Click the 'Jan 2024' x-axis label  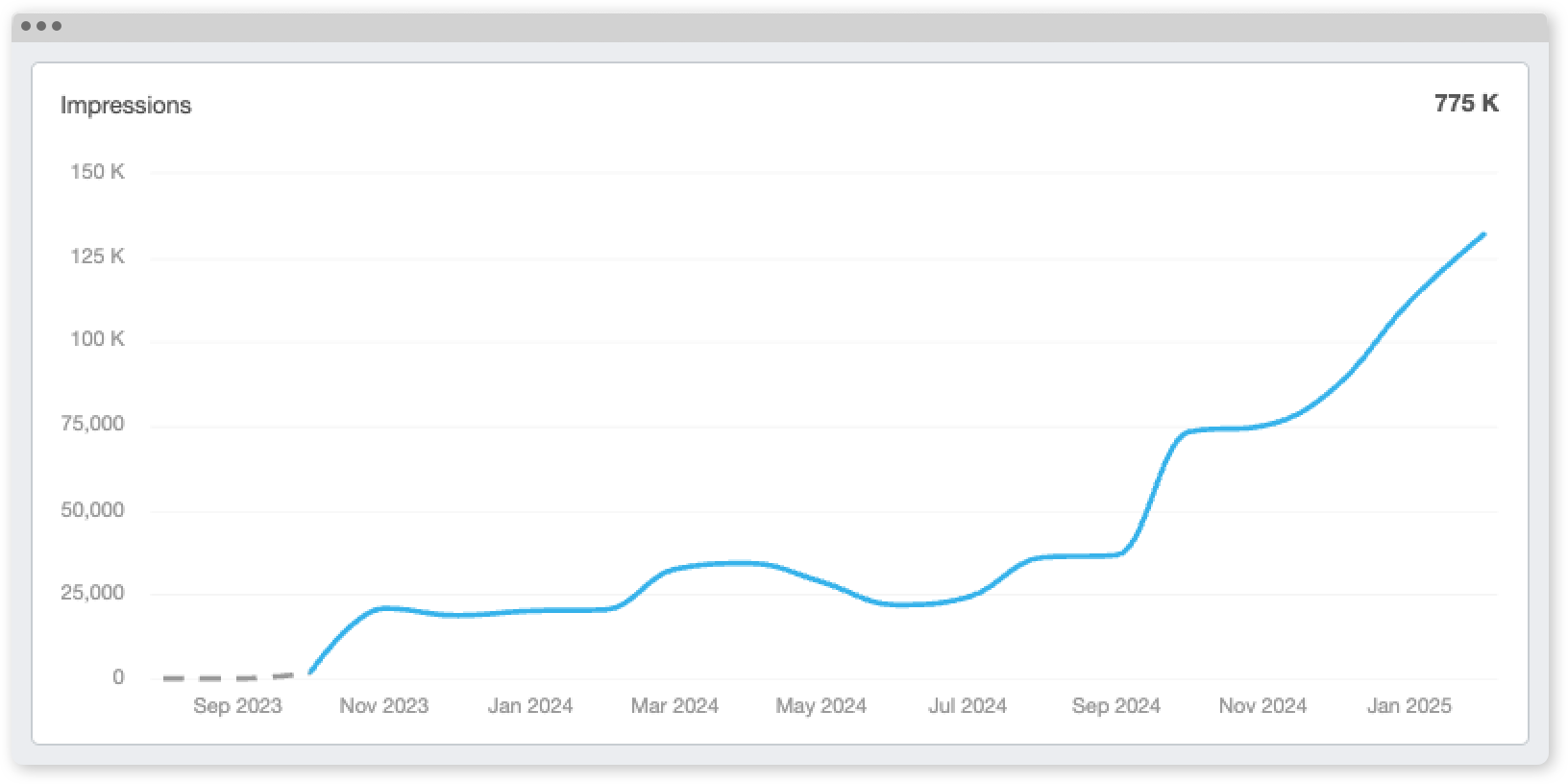(x=530, y=706)
